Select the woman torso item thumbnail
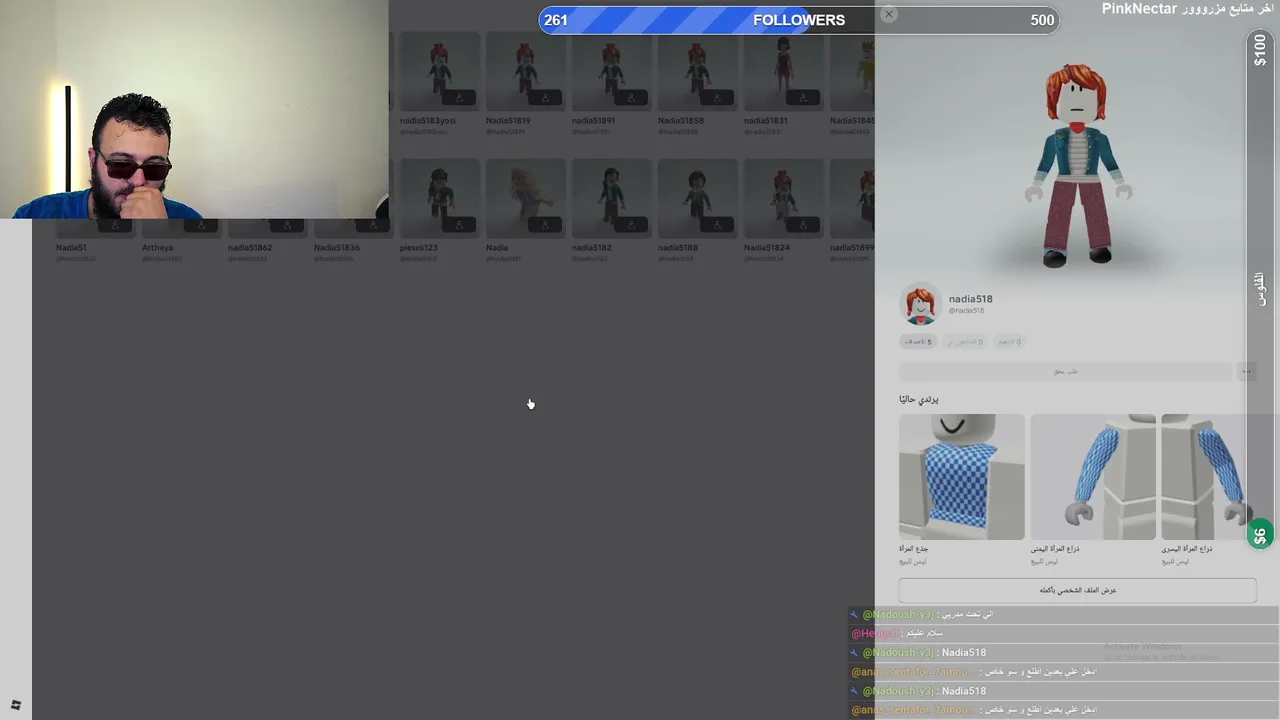 pyautogui.click(x=962, y=477)
